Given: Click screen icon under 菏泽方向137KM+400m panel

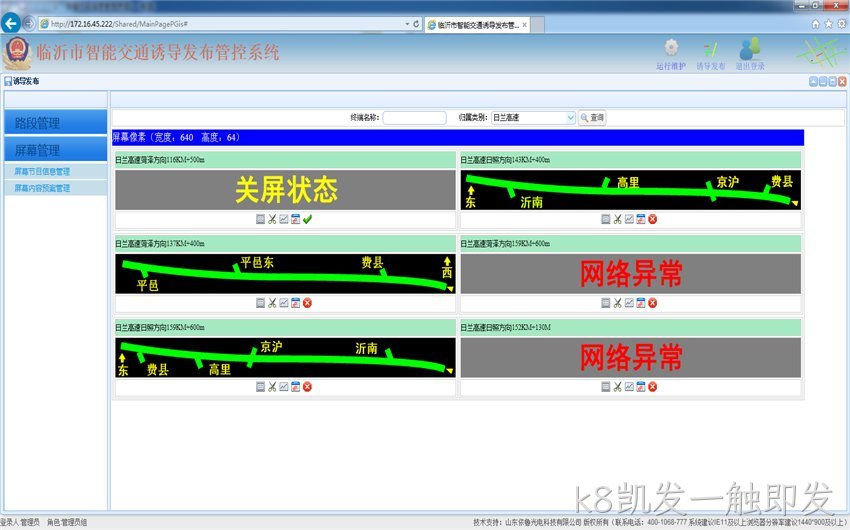Looking at the screenshot, I should tap(260, 303).
